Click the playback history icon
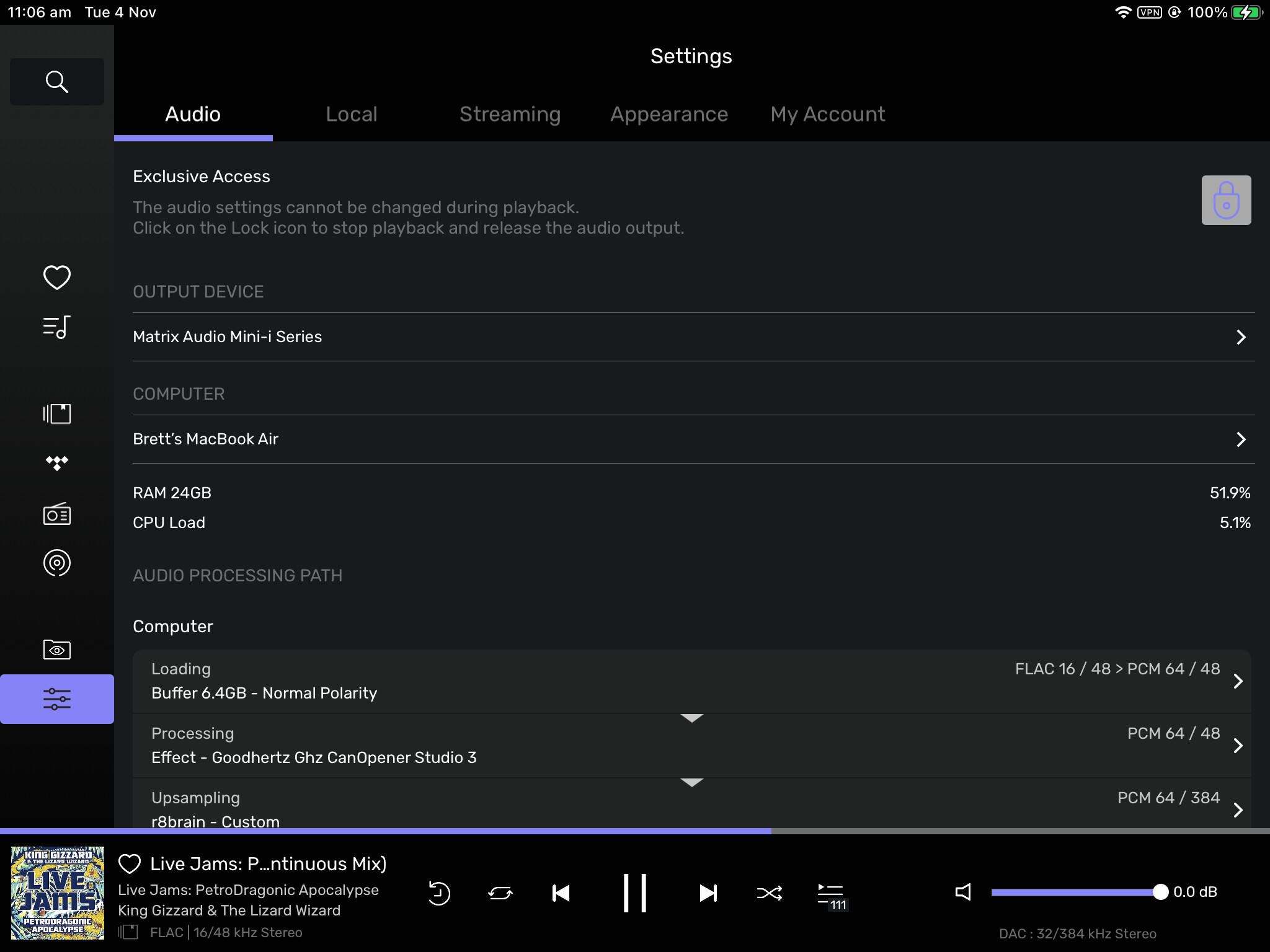1270x952 pixels. [439, 893]
